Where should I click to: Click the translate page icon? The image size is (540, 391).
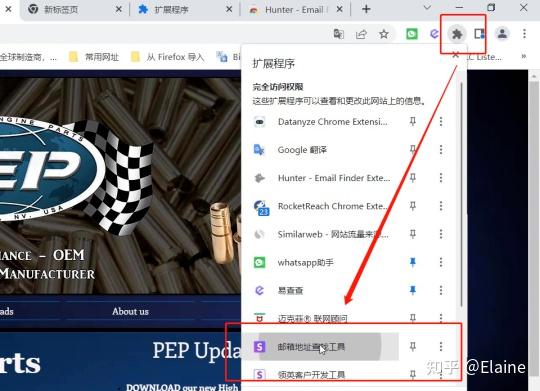[339, 34]
